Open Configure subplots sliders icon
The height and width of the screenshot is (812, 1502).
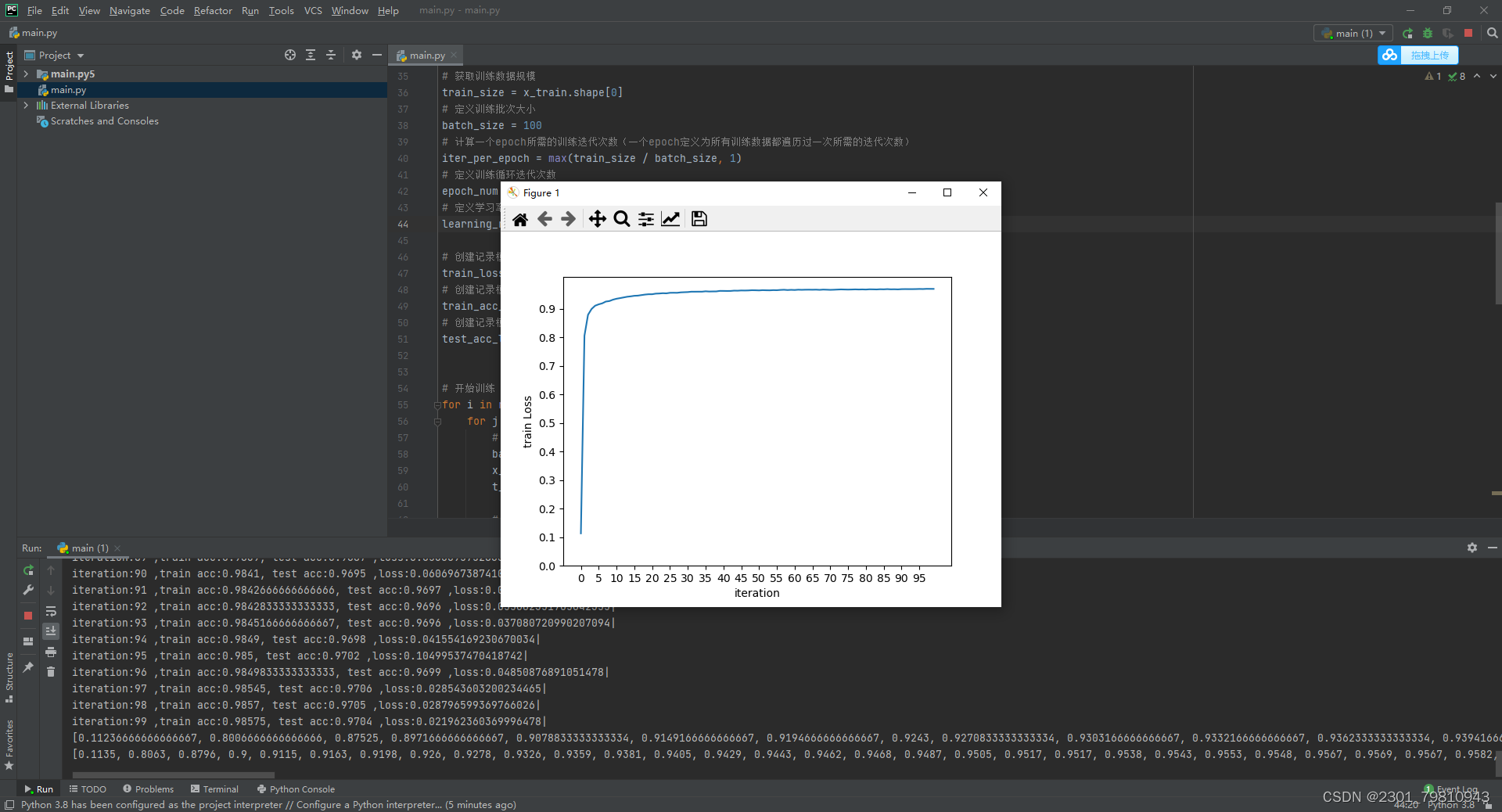point(646,219)
